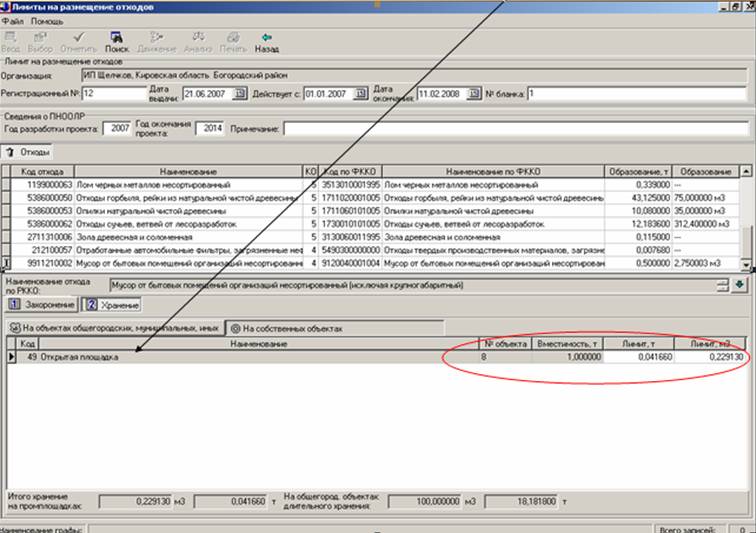This screenshot has height=533, width=756.
Task: Switch to the Хранение tab
Action: (x=109, y=304)
